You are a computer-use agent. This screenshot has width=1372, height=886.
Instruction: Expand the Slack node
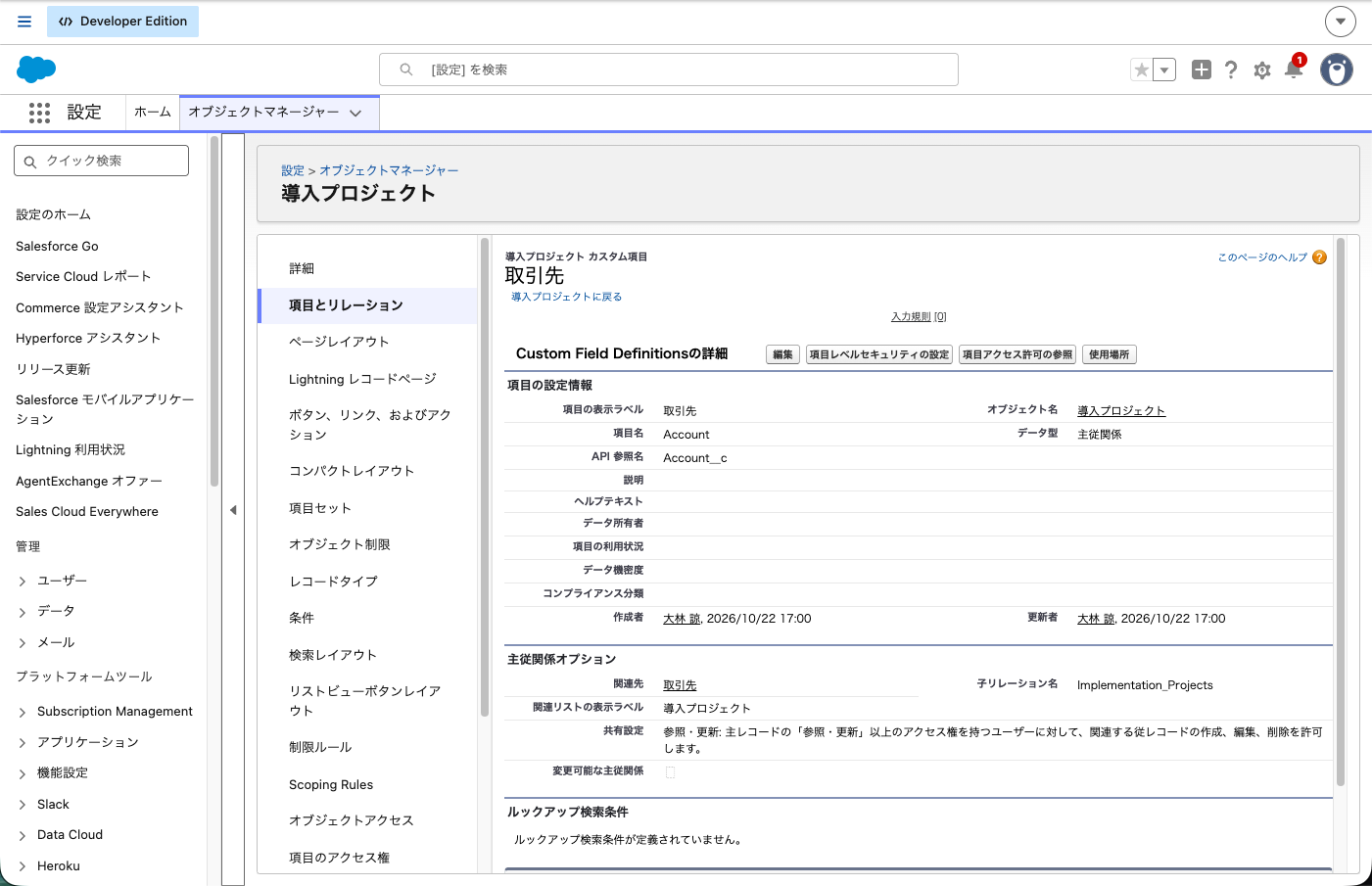23,805
